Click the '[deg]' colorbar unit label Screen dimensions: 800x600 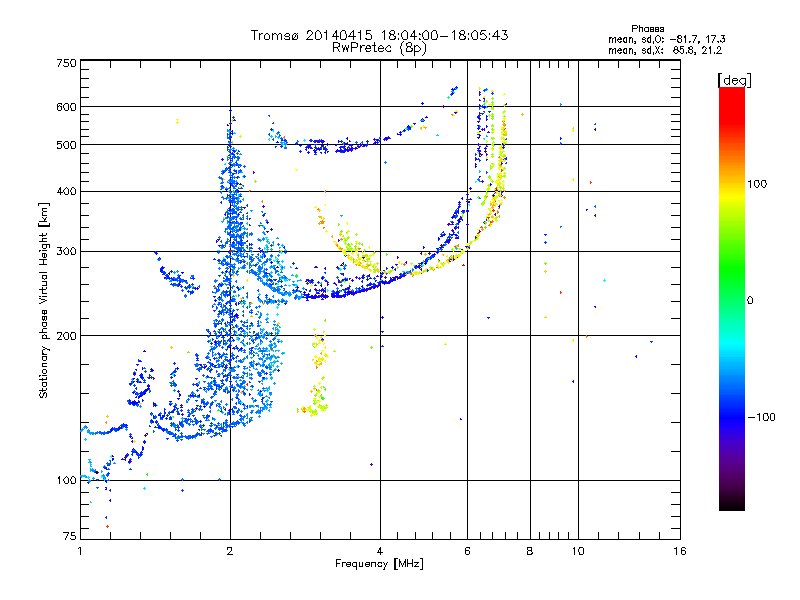pyautogui.click(x=734, y=80)
